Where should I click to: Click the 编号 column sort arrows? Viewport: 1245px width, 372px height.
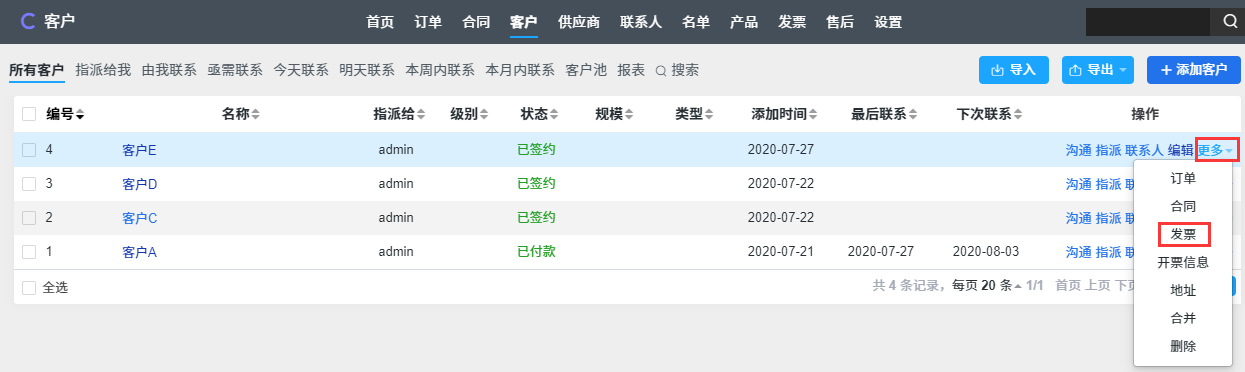point(80,115)
